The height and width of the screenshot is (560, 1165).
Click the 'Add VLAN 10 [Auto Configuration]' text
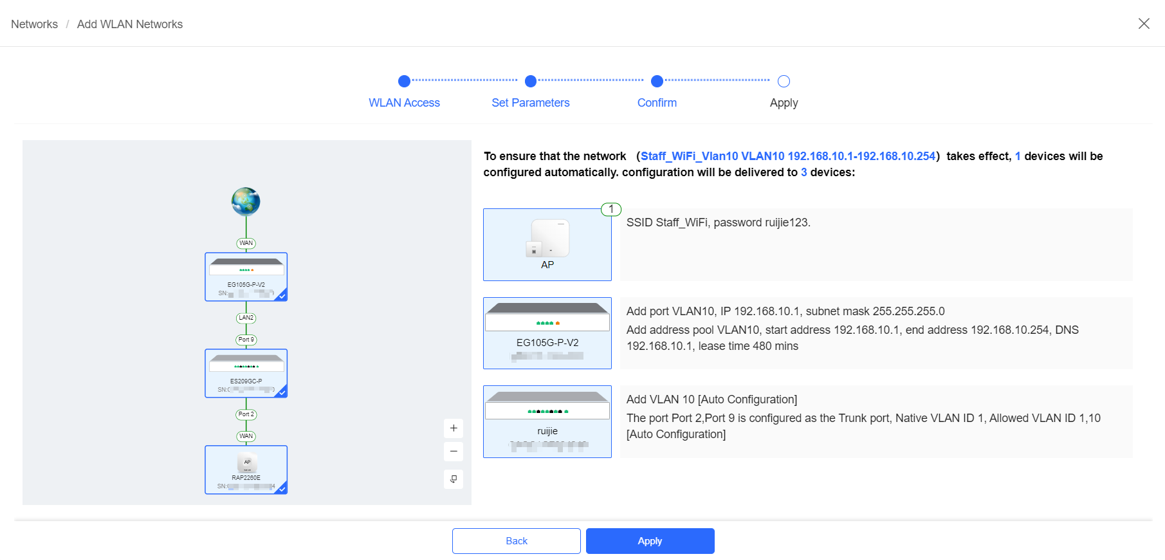[x=712, y=400]
